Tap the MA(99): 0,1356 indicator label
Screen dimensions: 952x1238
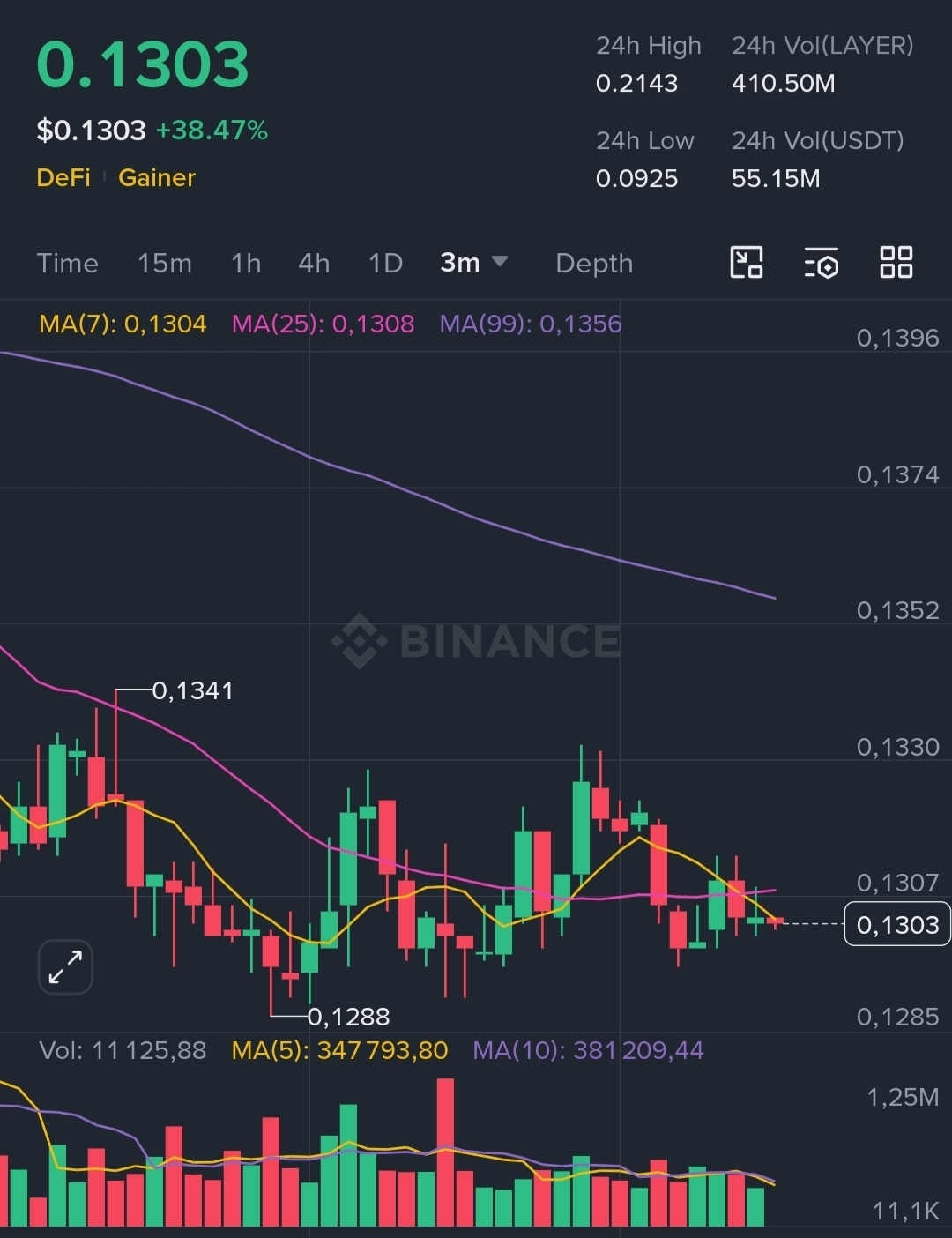pyautogui.click(x=531, y=324)
